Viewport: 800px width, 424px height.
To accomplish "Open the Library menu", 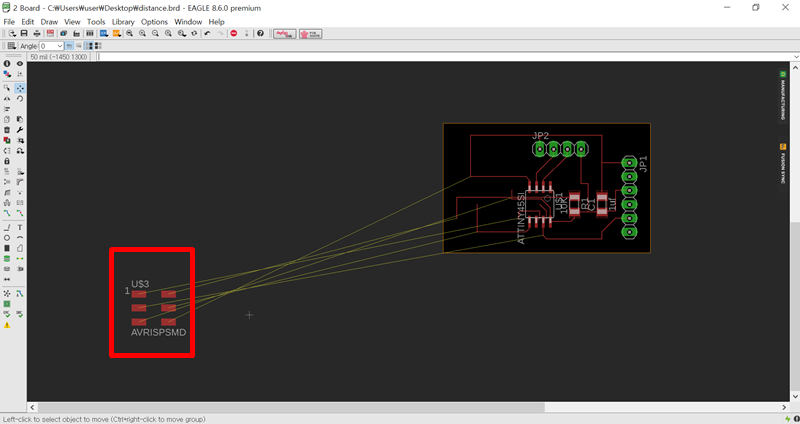I will (x=123, y=22).
